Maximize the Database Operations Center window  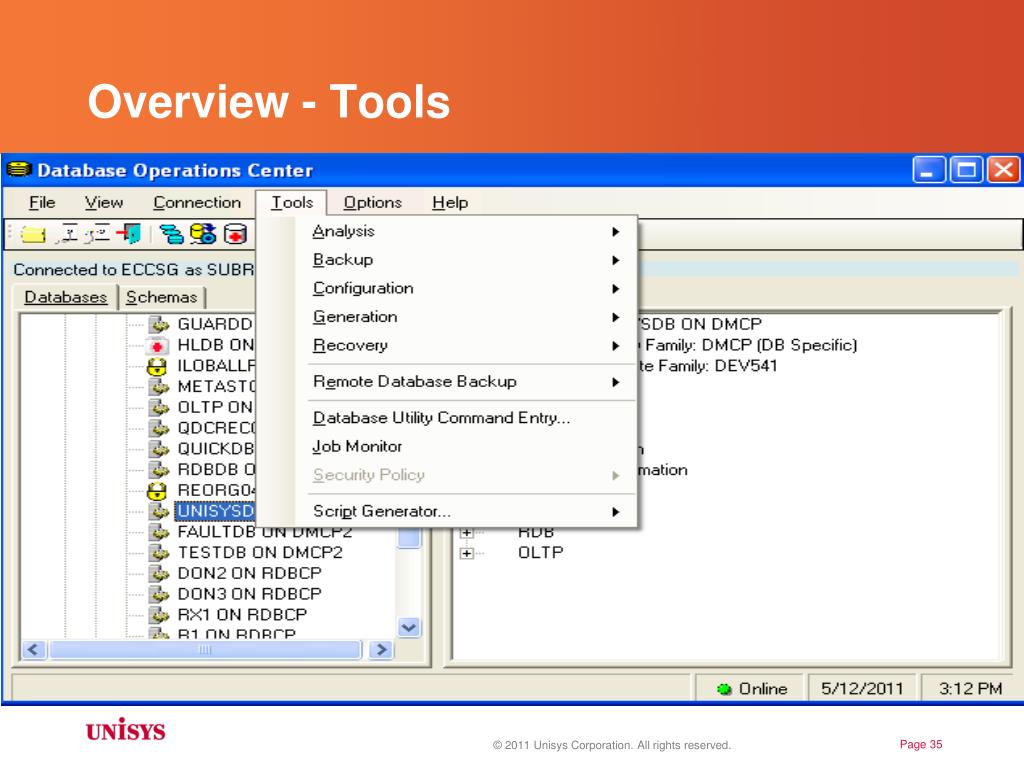click(967, 170)
